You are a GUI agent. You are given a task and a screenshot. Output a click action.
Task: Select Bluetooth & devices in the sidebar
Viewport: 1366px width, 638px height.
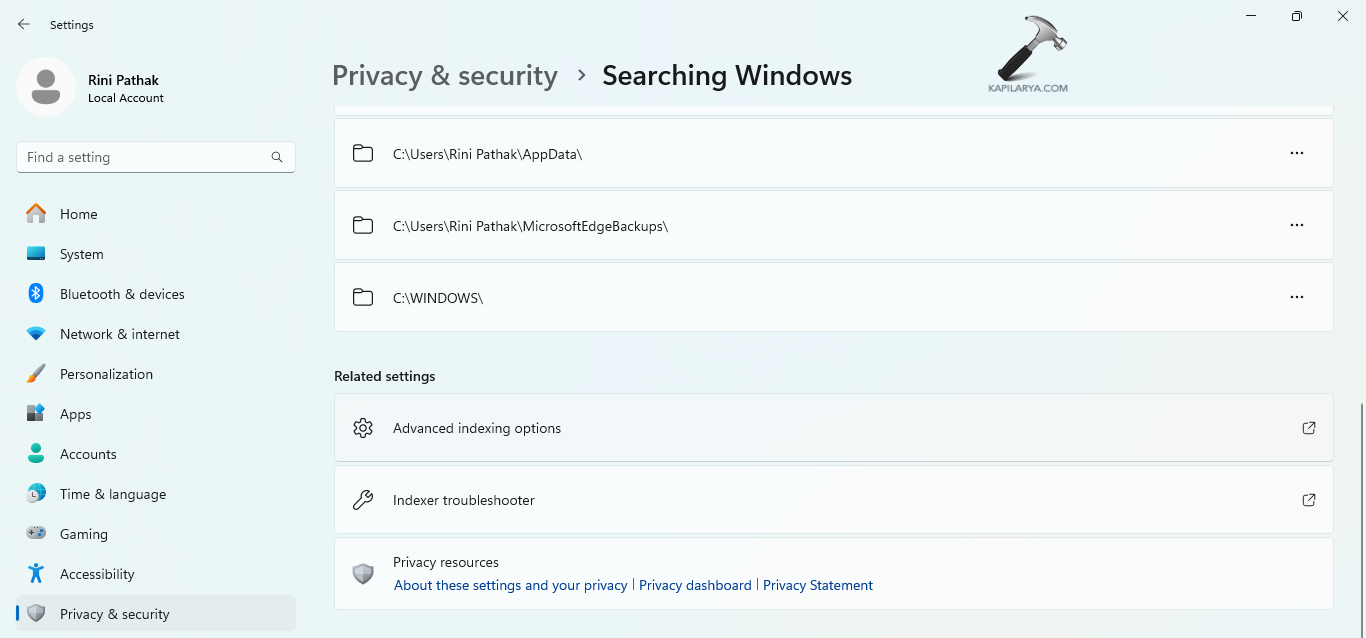click(122, 294)
